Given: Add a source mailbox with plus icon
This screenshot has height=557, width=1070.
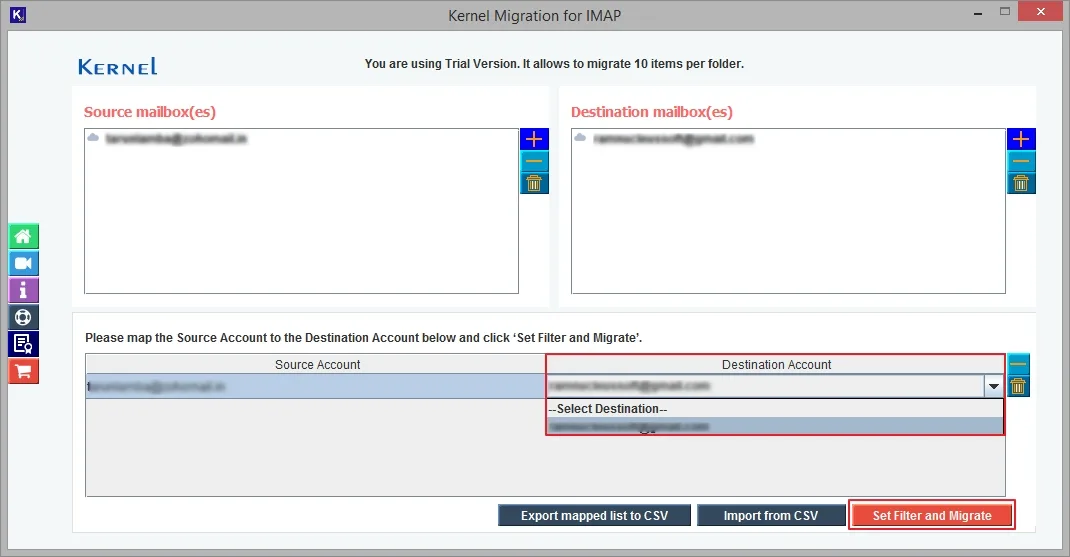Looking at the screenshot, I should tap(534, 139).
